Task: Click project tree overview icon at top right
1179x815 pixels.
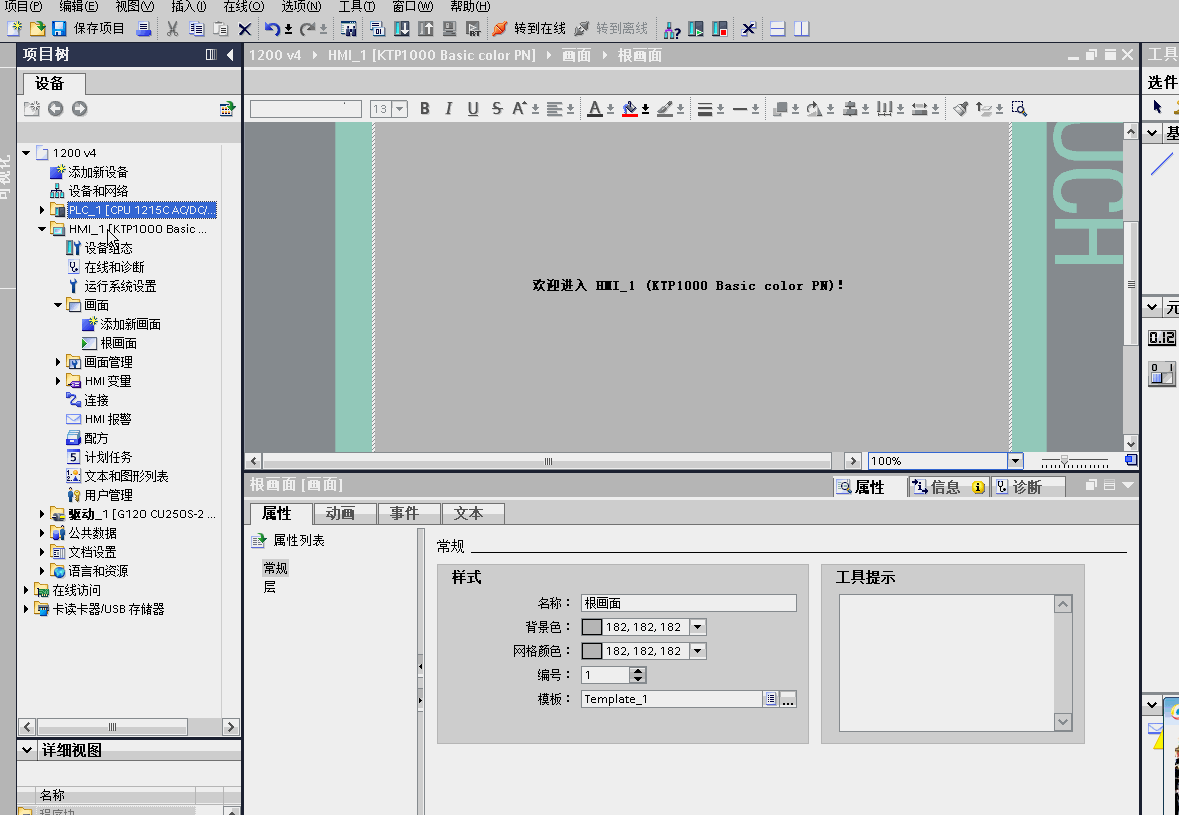Action: 226,108
